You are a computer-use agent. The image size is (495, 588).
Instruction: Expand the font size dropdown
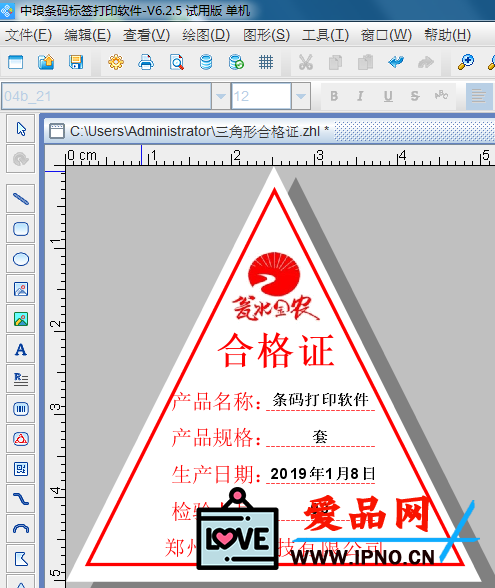[301, 96]
